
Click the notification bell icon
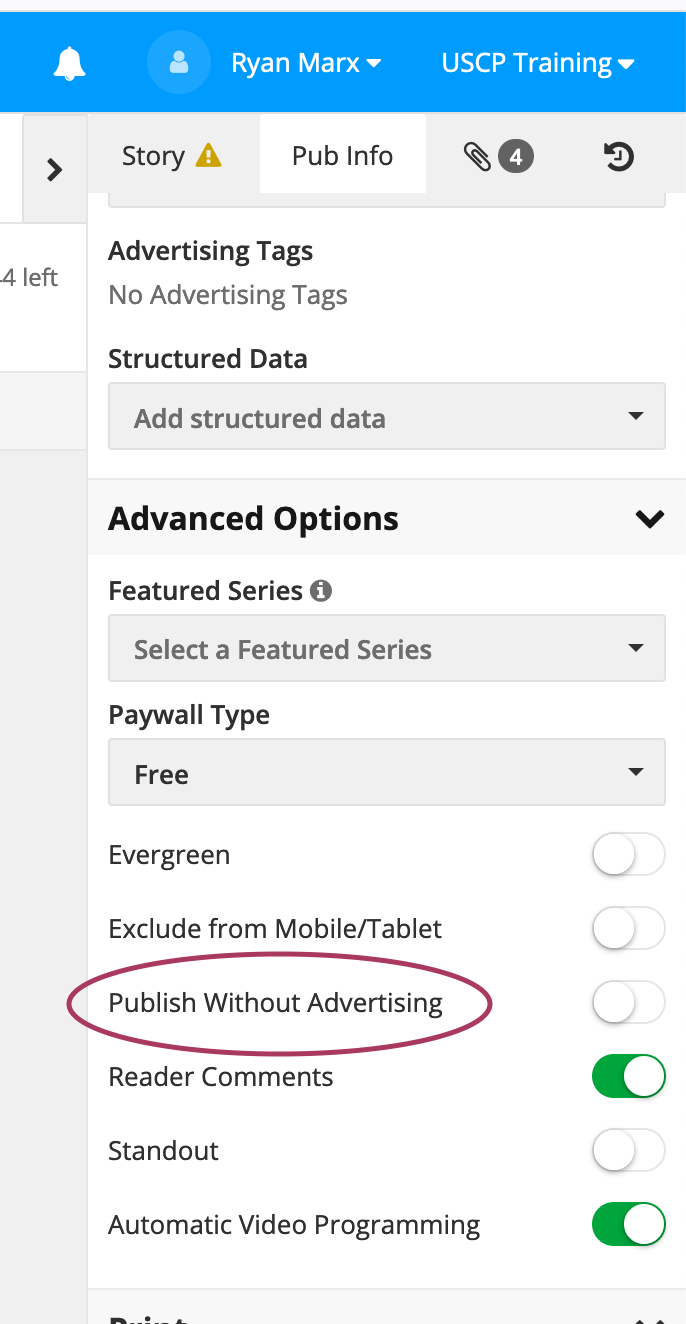tap(69, 64)
